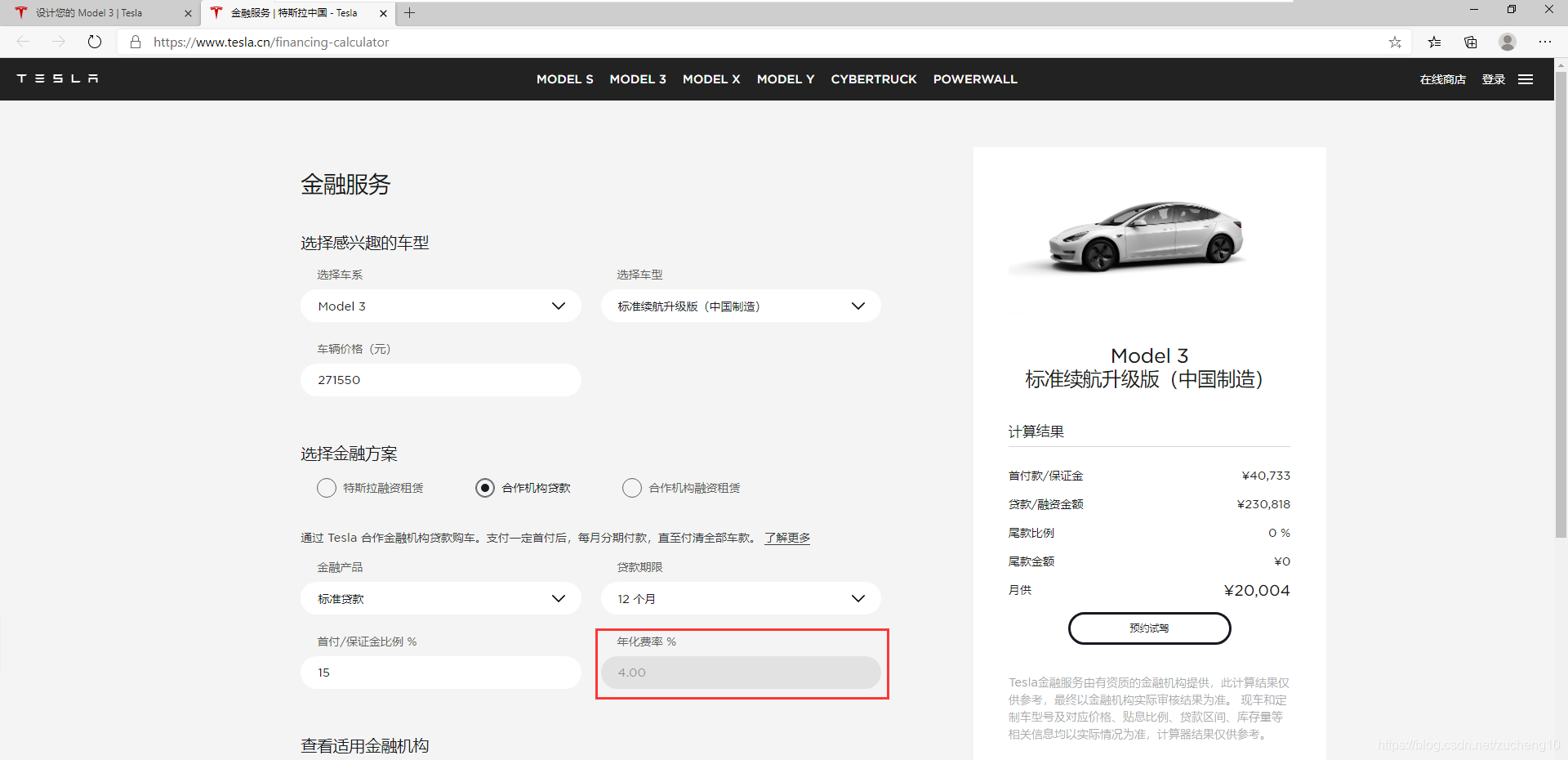Click the 贷款/融资金额 value ¥230,818
1568x760 pixels.
1263,504
